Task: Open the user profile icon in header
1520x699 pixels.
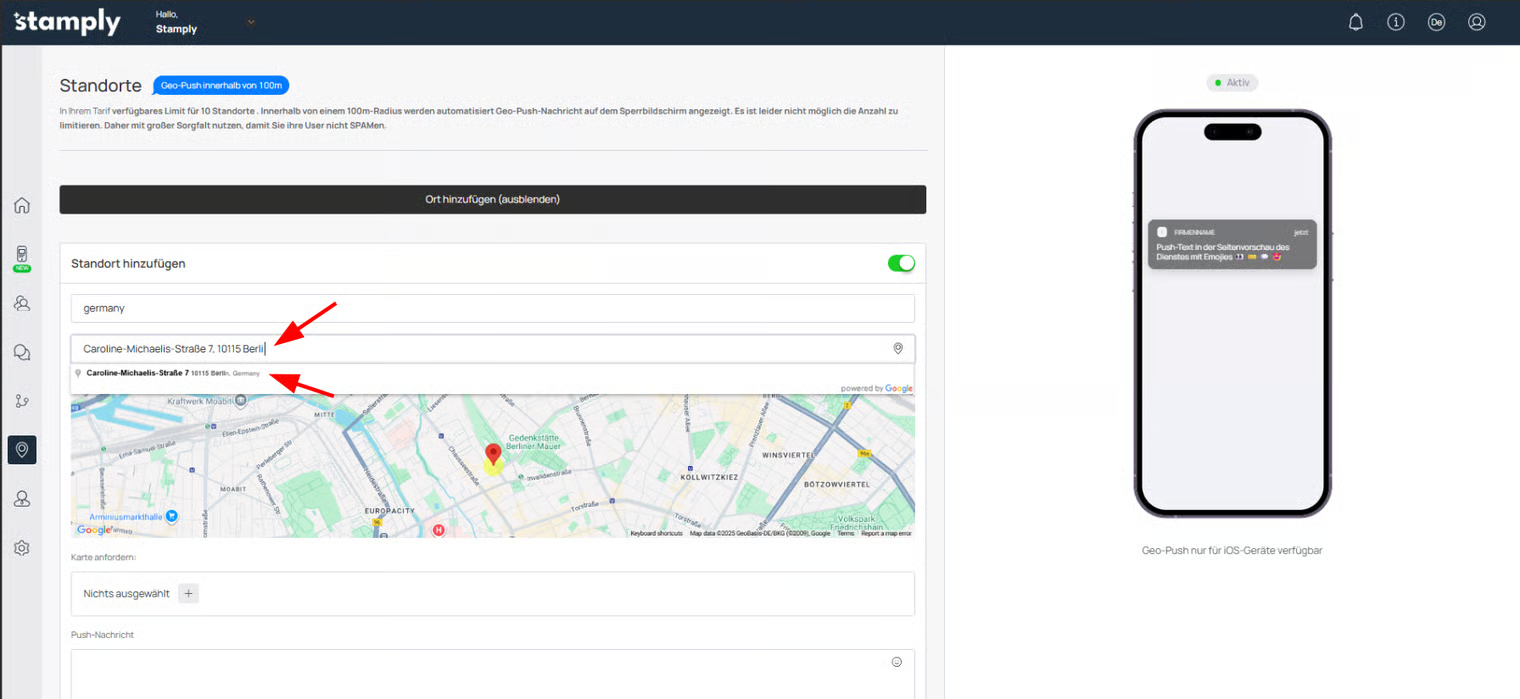Action: pyautogui.click(x=1476, y=22)
